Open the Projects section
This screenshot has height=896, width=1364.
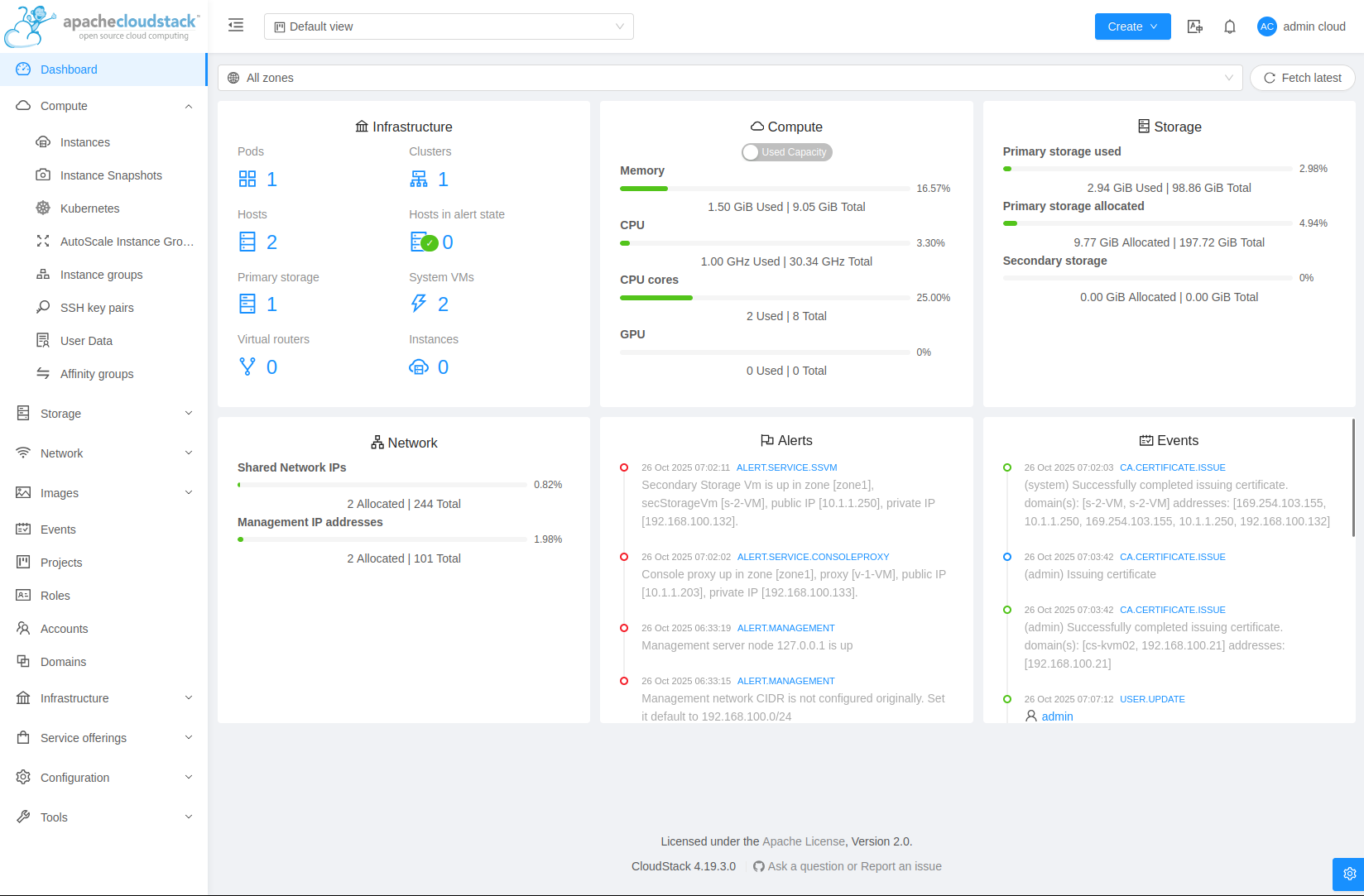(61, 562)
